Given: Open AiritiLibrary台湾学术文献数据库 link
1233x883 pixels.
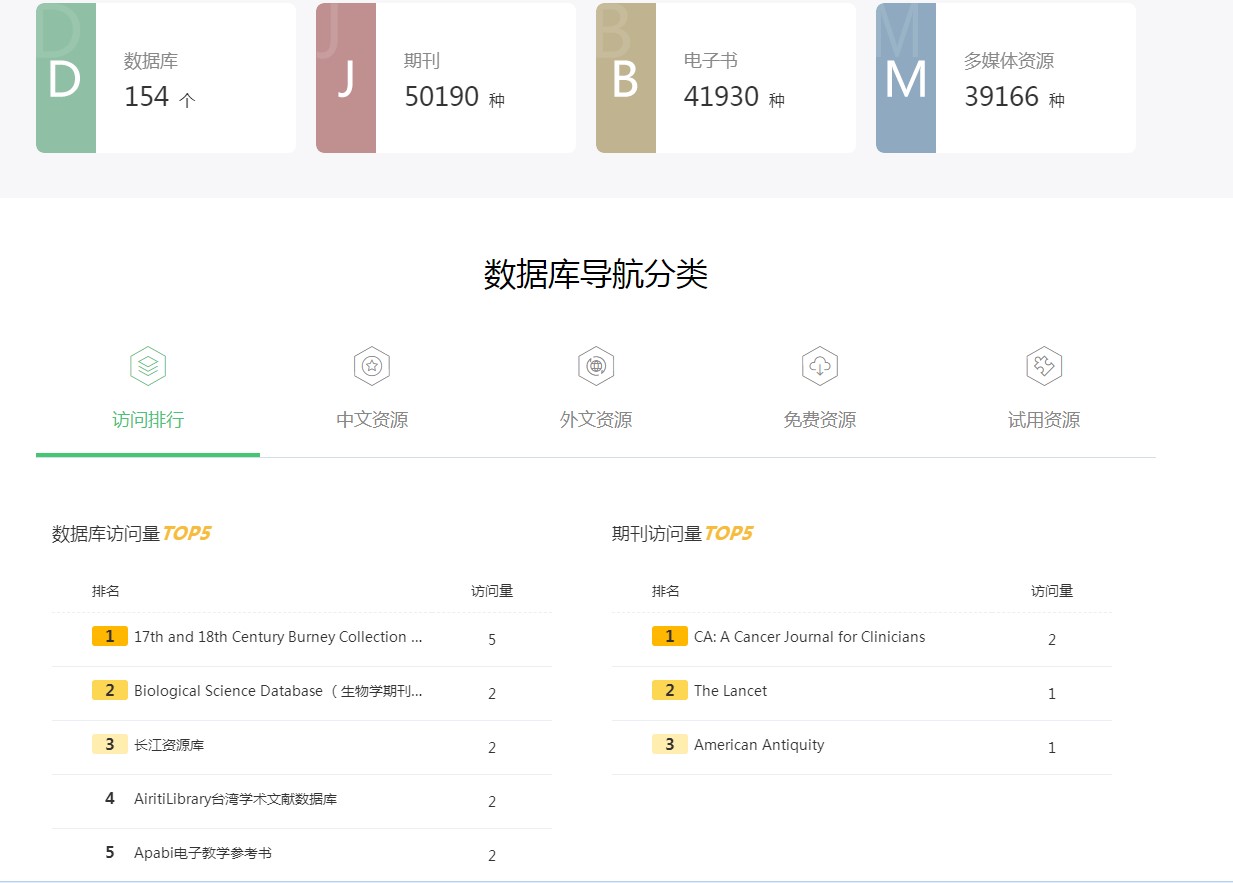Looking at the screenshot, I should coord(235,799).
